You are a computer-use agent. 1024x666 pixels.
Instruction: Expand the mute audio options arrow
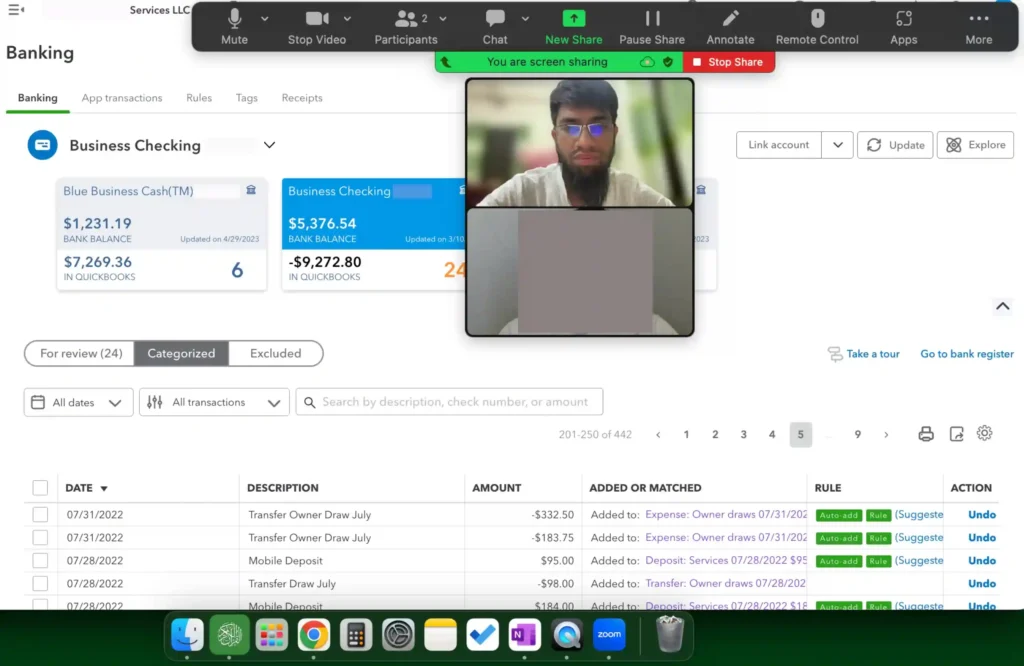coord(264,19)
